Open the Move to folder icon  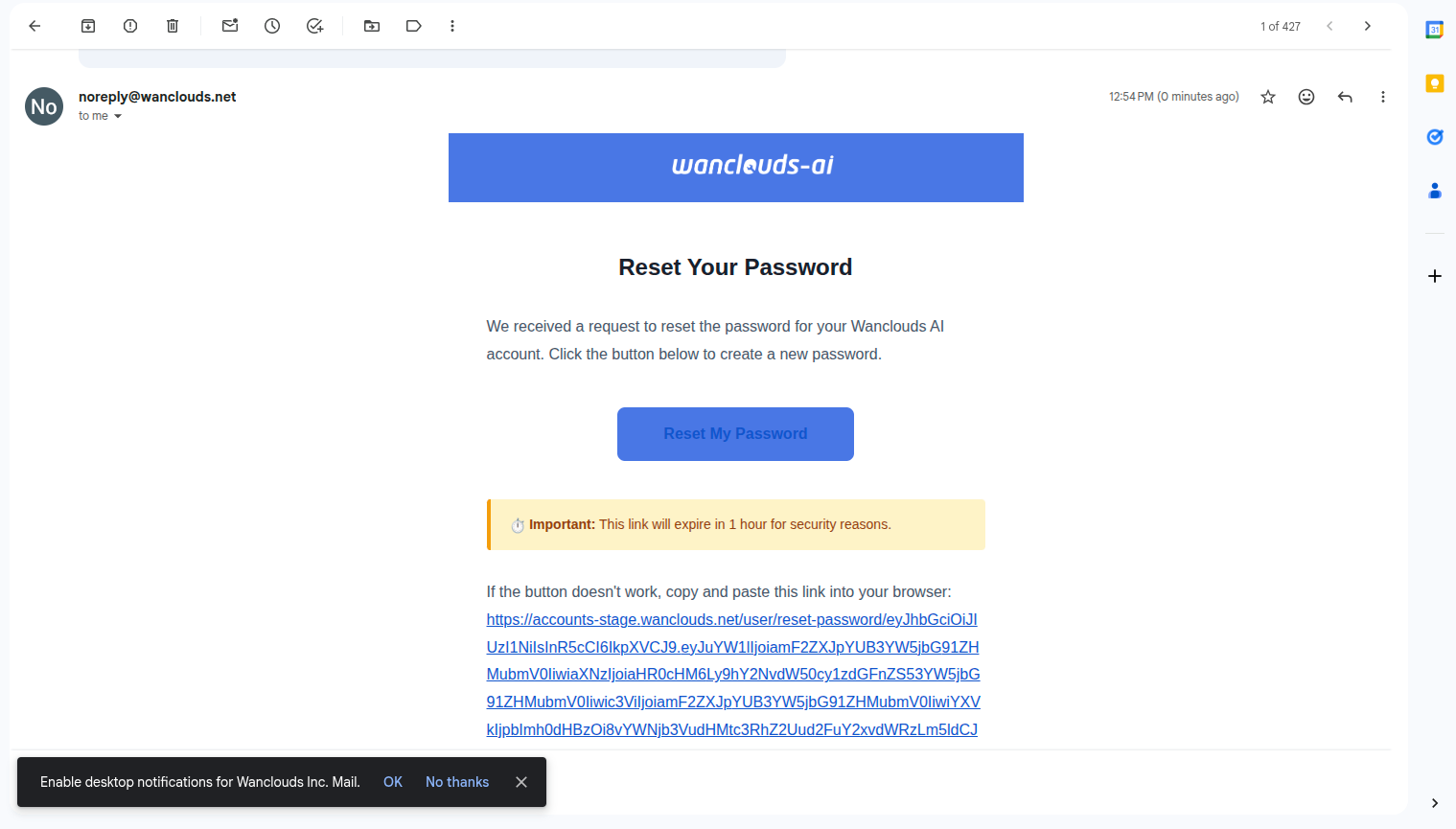click(372, 26)
